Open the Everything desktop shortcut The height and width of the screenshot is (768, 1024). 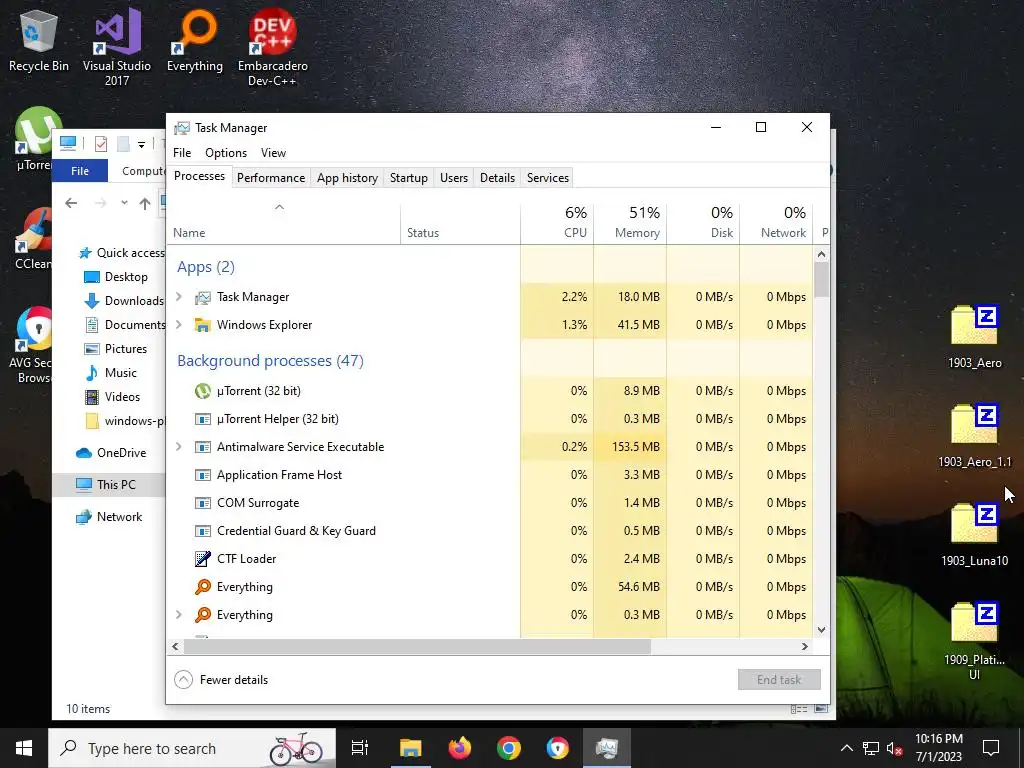[x=195, y=40]
